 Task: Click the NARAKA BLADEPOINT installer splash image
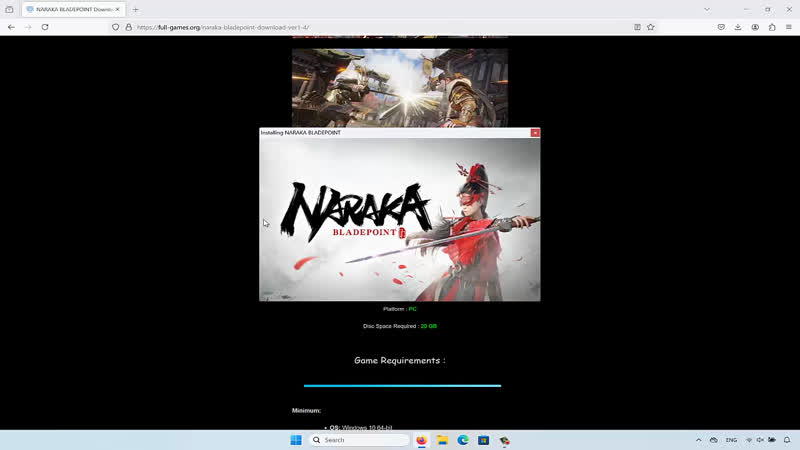click(400, 220)
